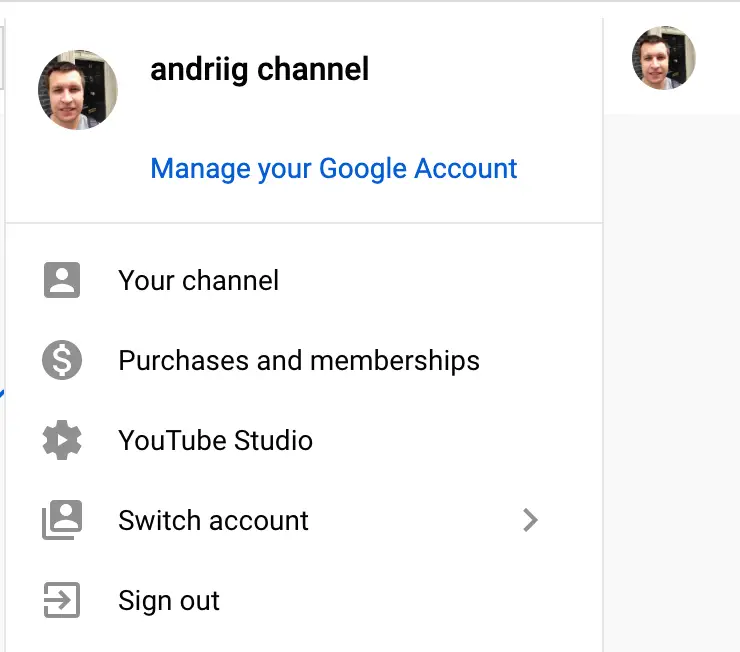Screen dimensions: 740x652
Task: Click the dollar sign Purchases icon
Action: (62, 360)
